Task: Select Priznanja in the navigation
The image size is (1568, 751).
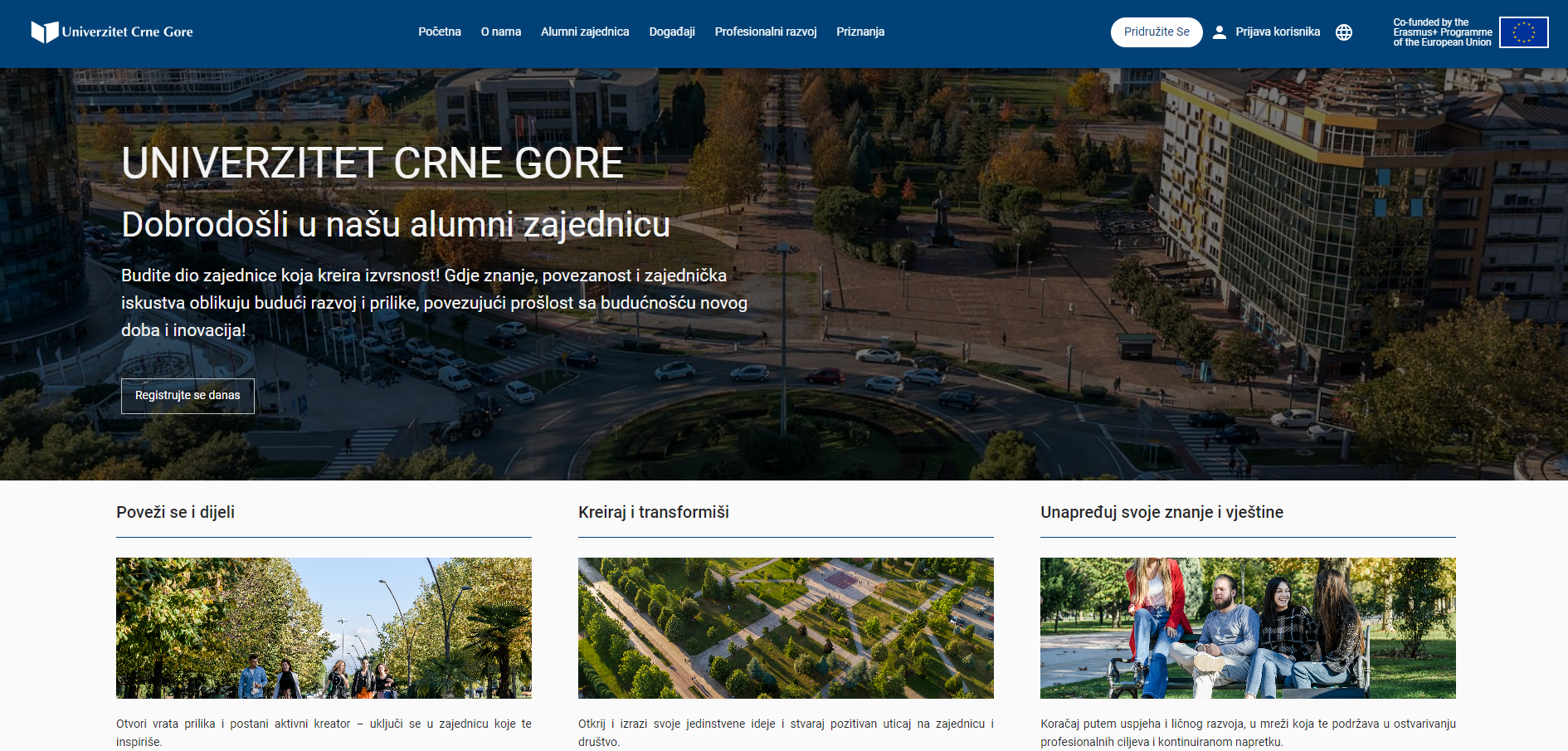Action: pyautogui.click(x=860, y=32)
